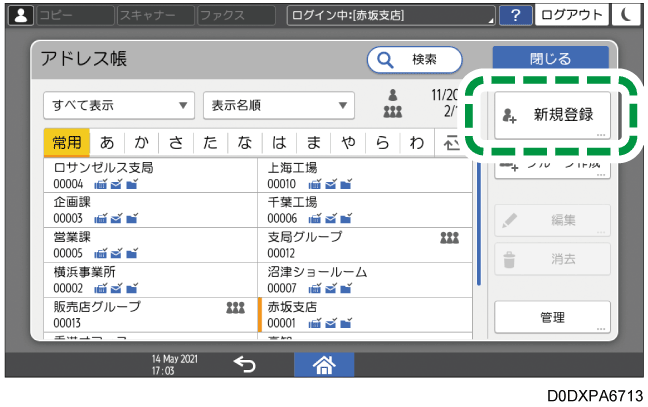Select 横浜事業所 entry name
The image size is (648, 407).
(x=84, y=272)
